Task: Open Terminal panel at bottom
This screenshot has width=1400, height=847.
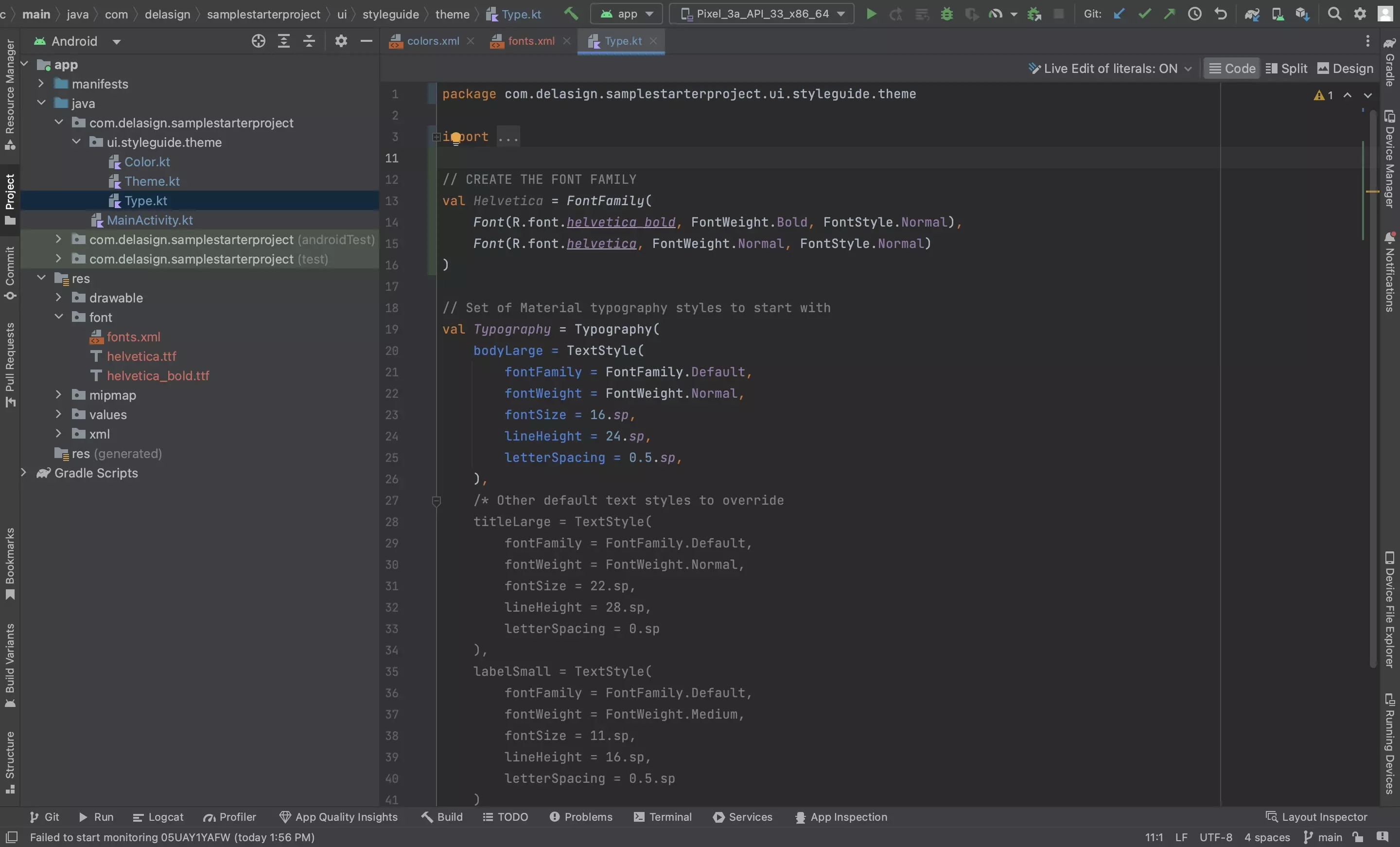Action: coord(669,818)
